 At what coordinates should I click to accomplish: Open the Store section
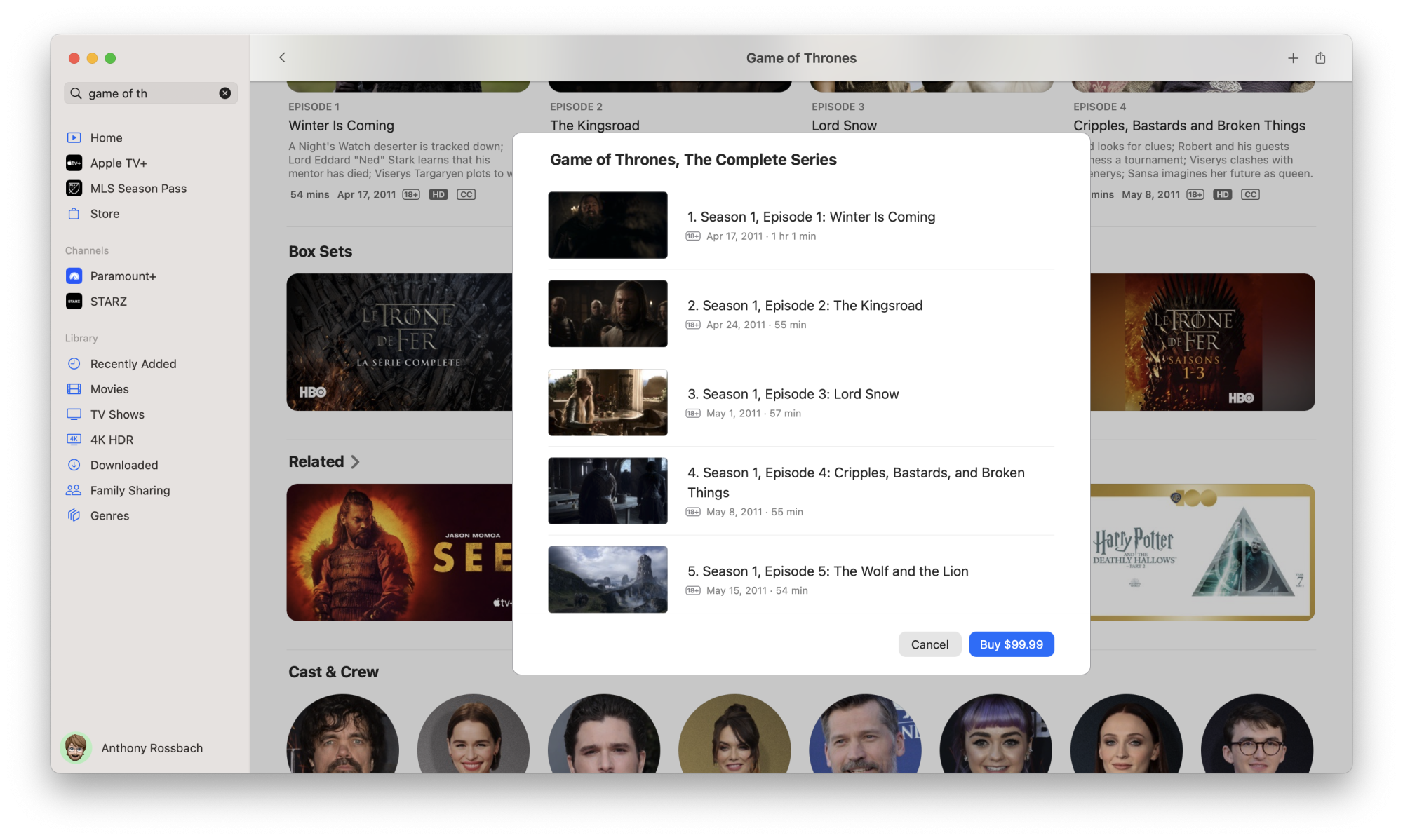point(105,214)
